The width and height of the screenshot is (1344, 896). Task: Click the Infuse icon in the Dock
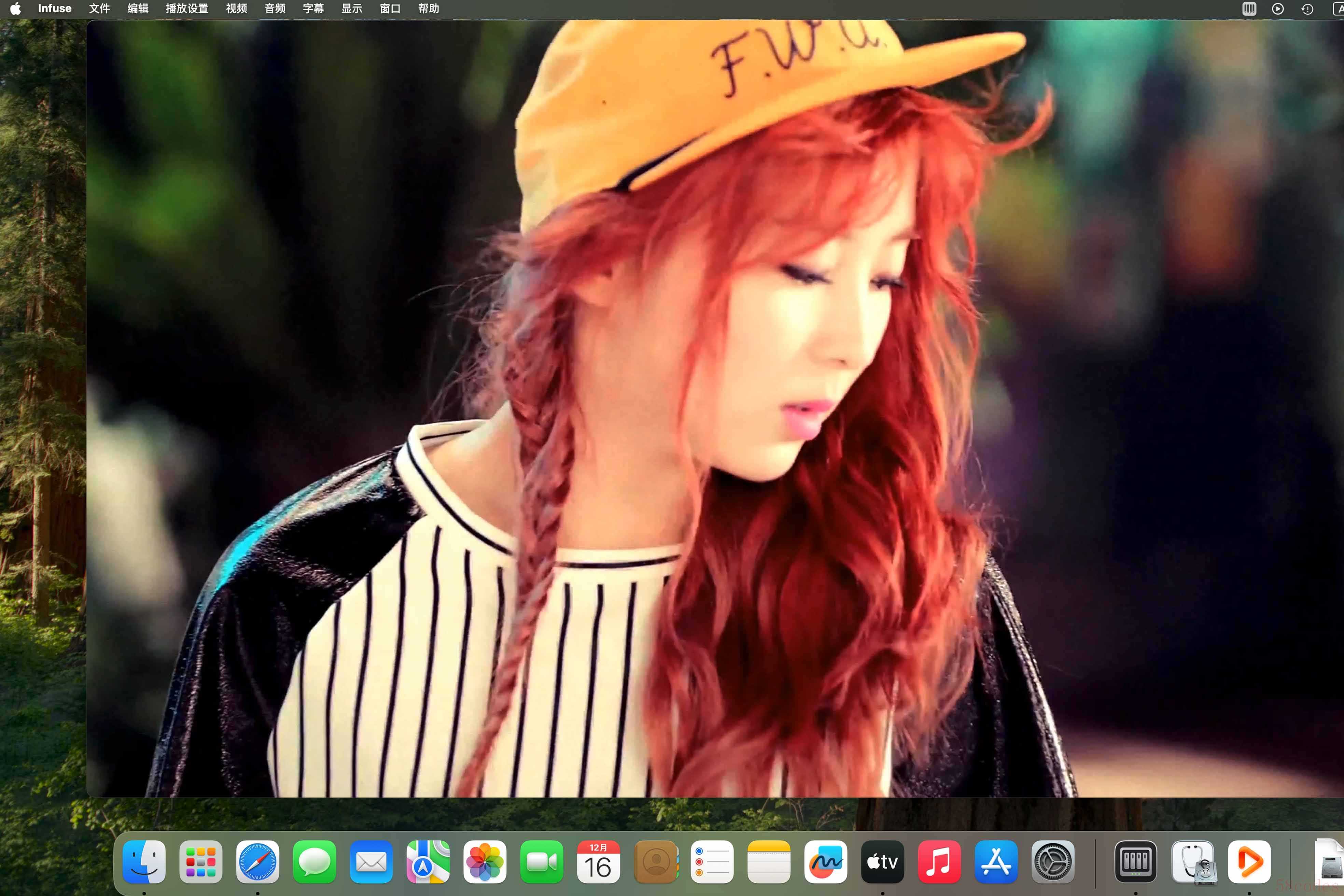[x=1249, y=862]
